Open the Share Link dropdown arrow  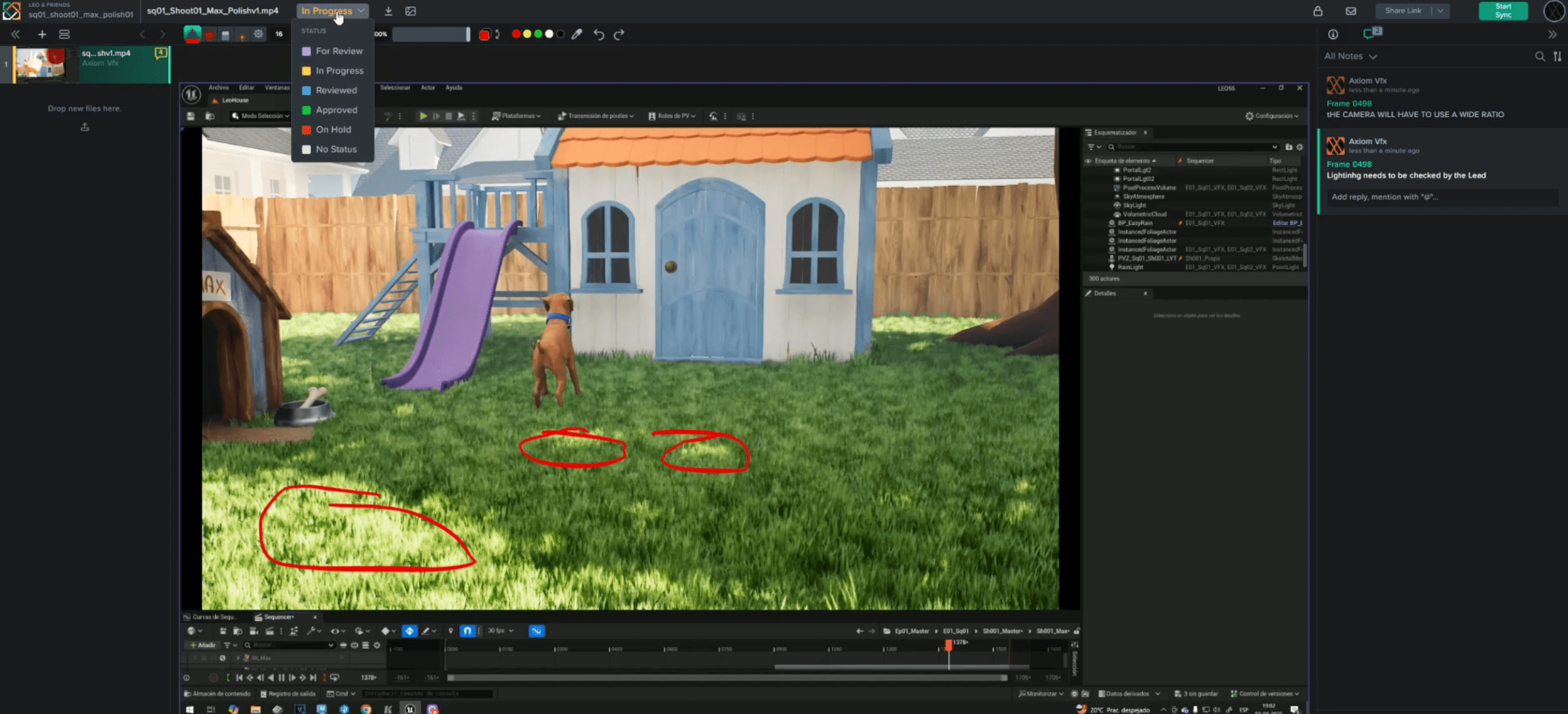pos(1441,11)
